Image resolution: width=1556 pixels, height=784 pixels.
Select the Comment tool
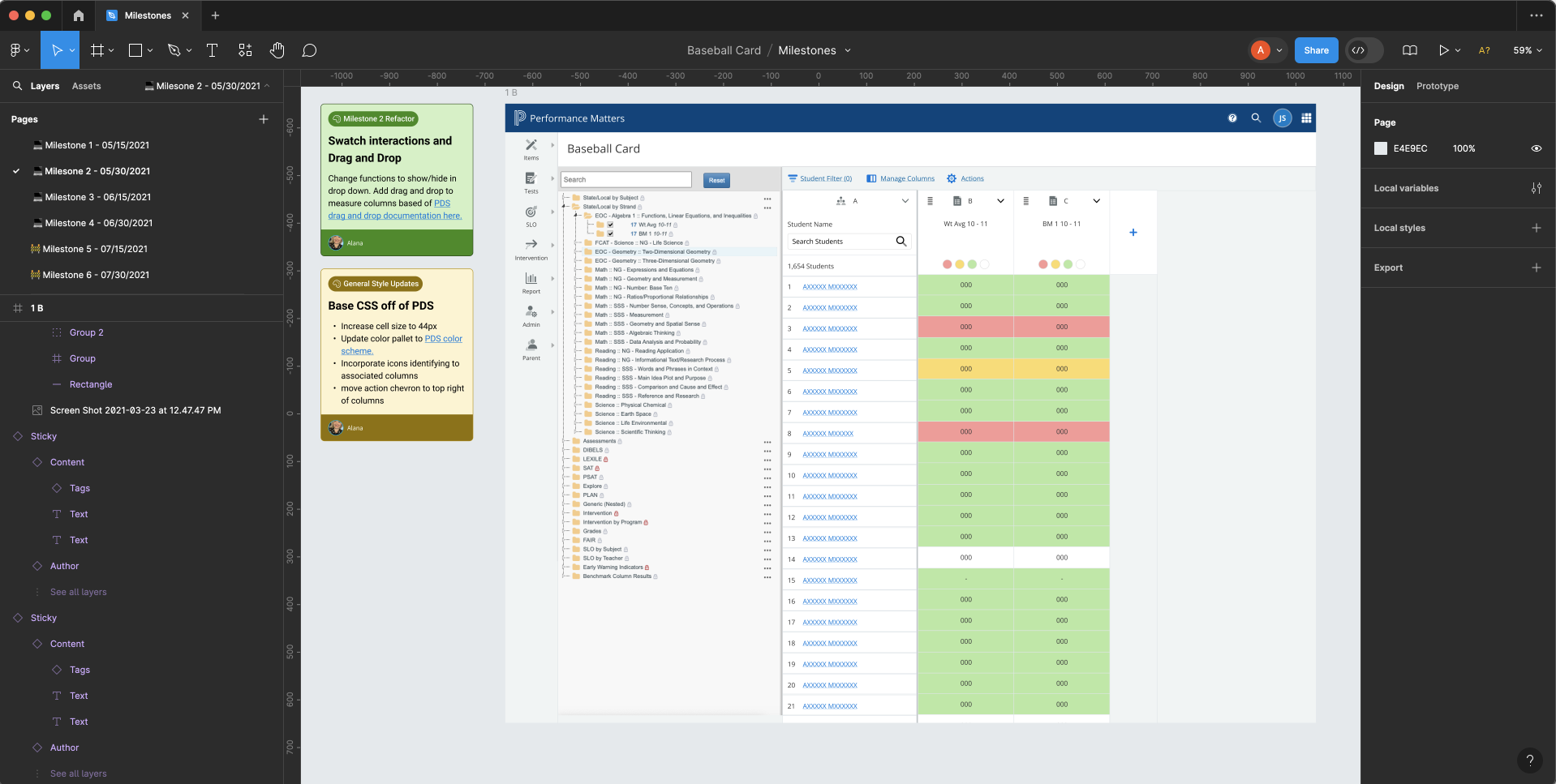tap(309, 50)
